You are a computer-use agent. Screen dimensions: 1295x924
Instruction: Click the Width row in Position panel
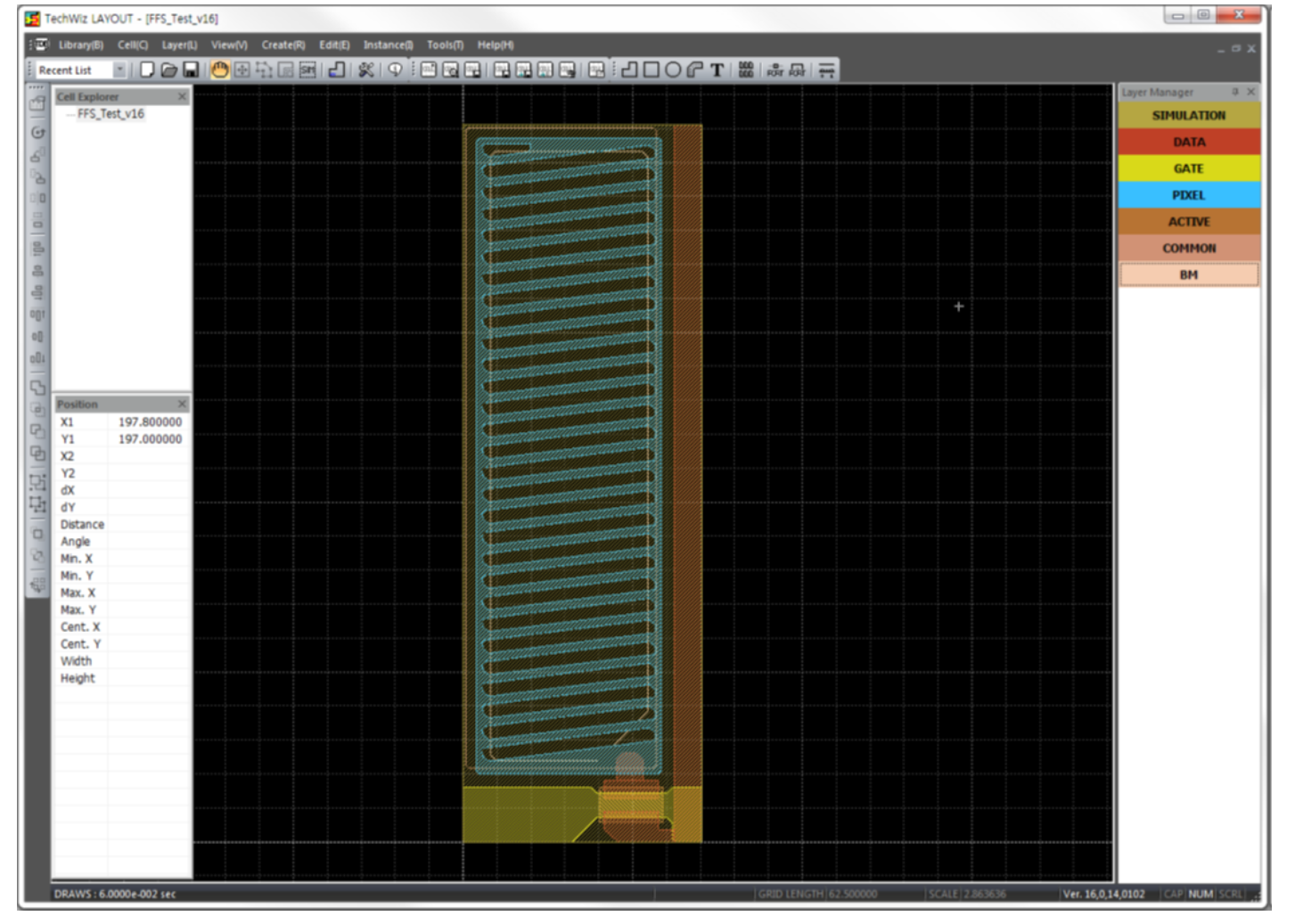click(122, 661)
